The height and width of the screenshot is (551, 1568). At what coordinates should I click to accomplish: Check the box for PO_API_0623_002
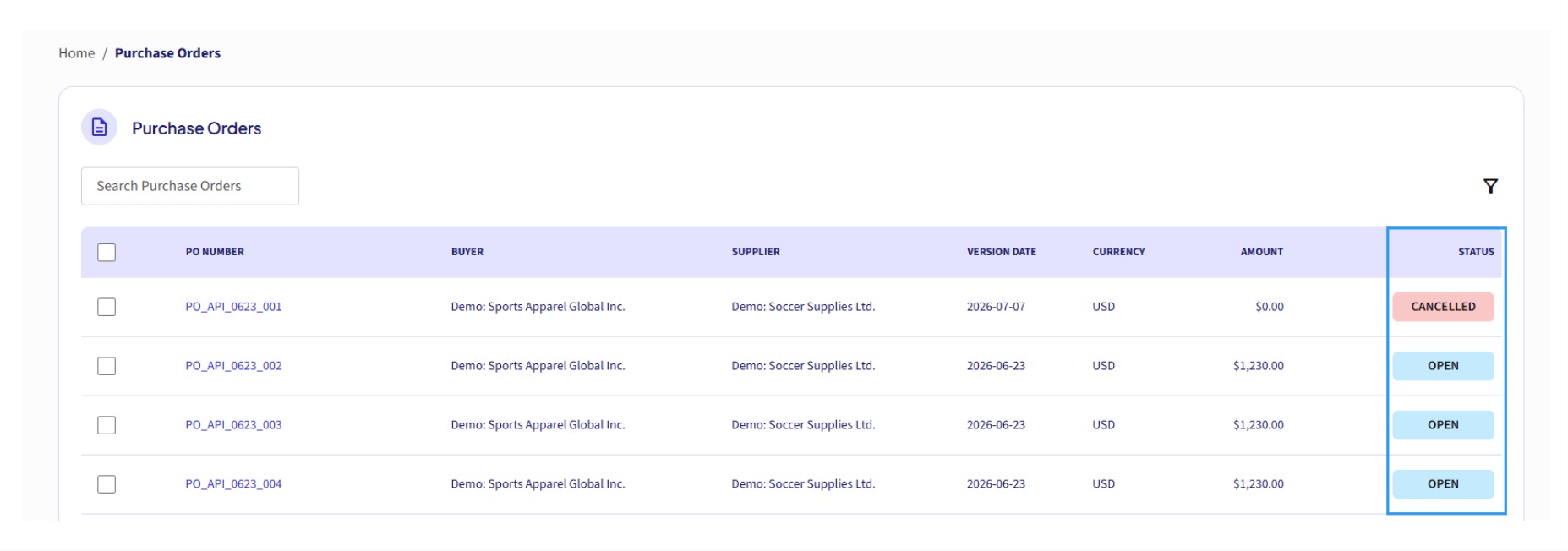coord(107,366)
